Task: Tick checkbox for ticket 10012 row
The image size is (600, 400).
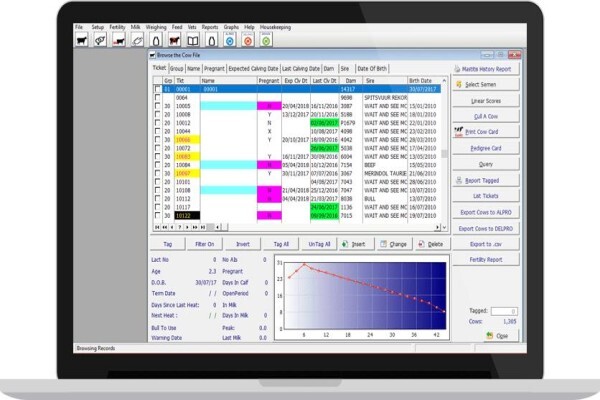Action: (x=157, y=123)
